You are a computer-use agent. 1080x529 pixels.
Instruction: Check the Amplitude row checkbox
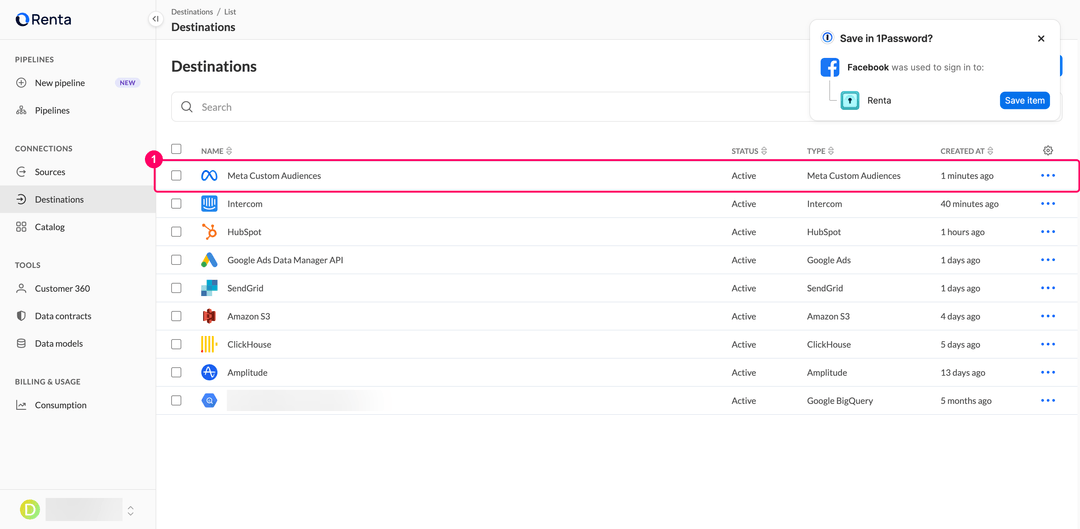click(x=176, y=373)
